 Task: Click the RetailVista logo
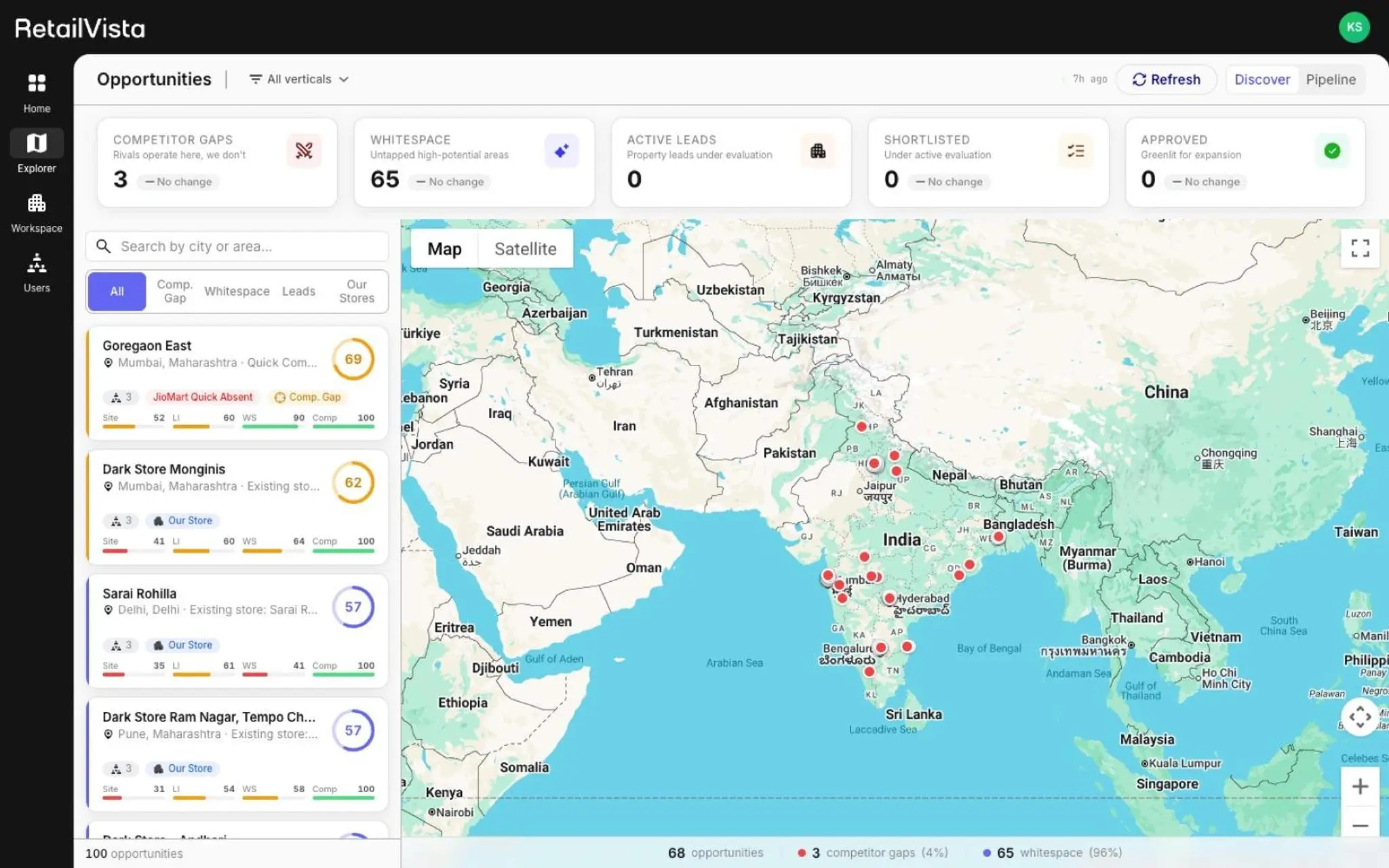click(x=80, y=28)
